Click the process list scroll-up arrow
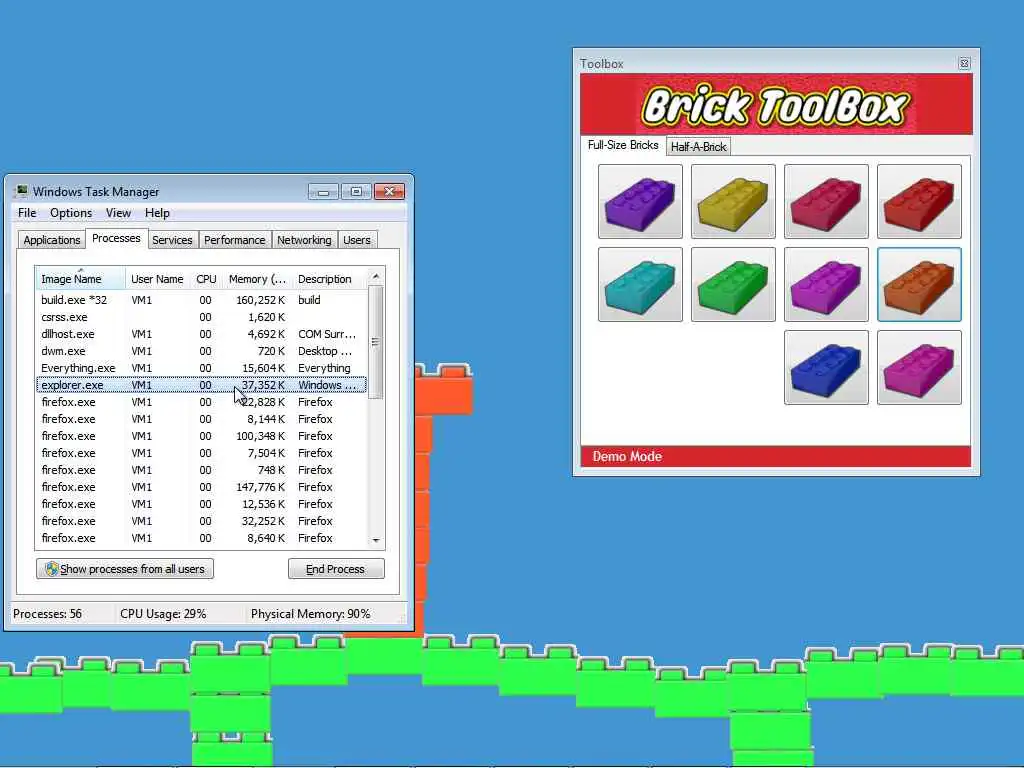 [x=376, y=276]
